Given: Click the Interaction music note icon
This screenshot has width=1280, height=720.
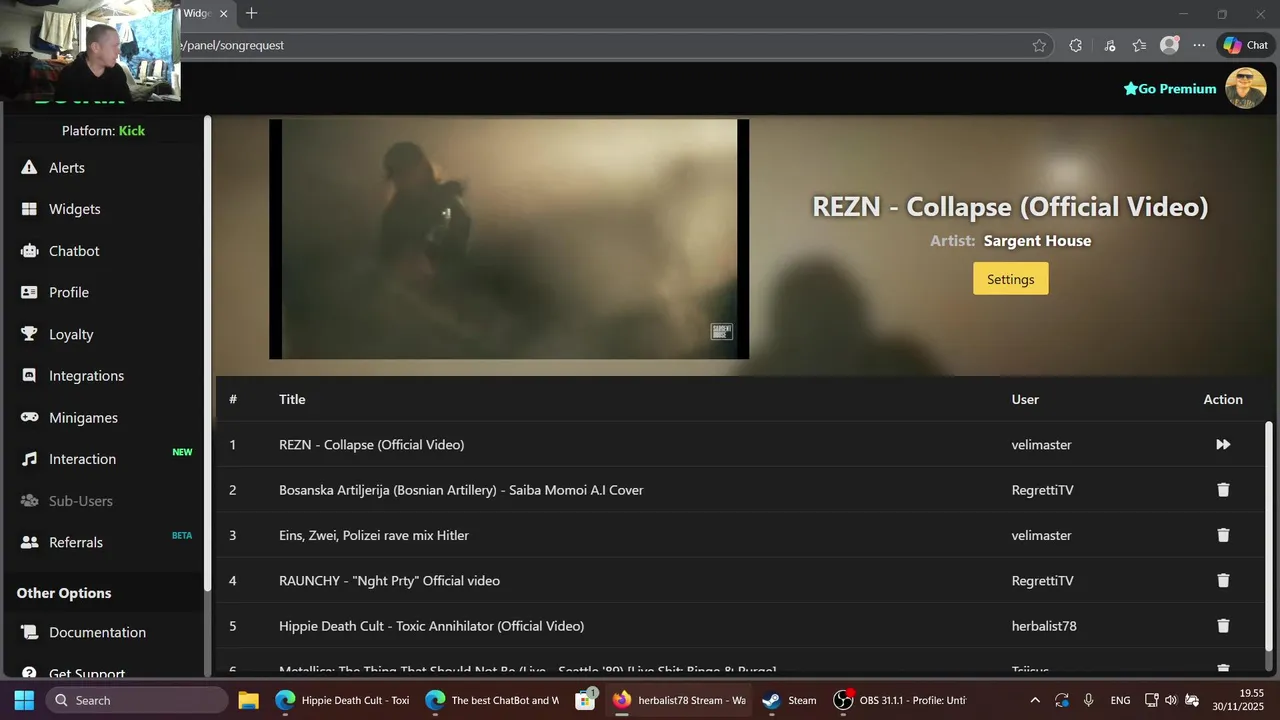Looking at the screenshot, I should (29, 459).
